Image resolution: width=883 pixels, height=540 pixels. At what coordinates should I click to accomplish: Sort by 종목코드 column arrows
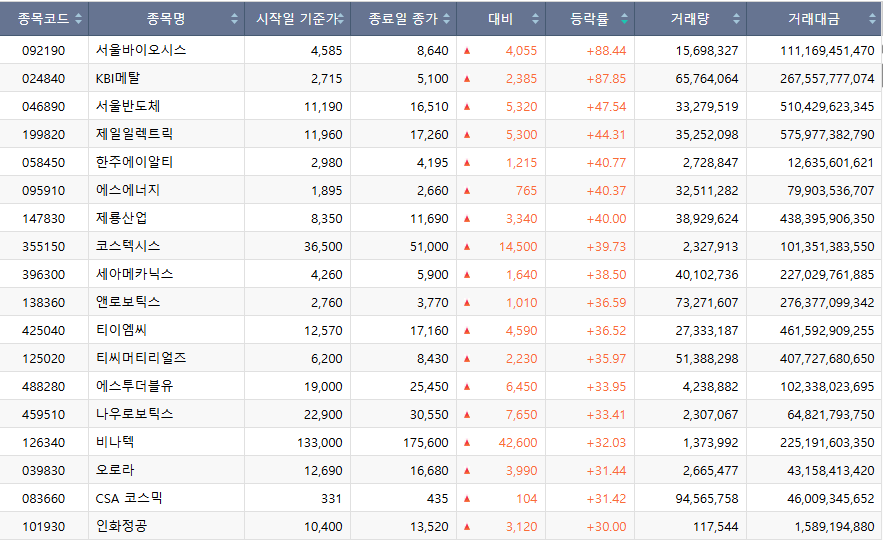point(78,19)
